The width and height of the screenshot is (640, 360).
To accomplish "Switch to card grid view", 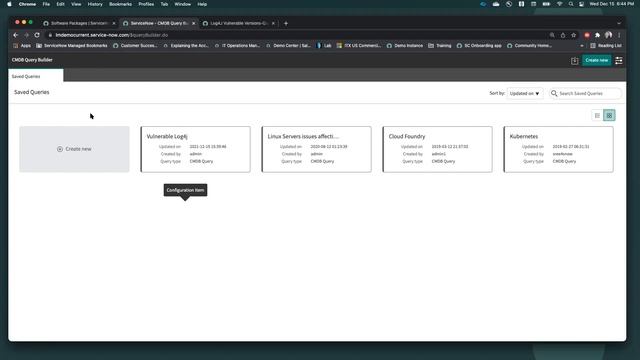I will [x=609, y=116].
